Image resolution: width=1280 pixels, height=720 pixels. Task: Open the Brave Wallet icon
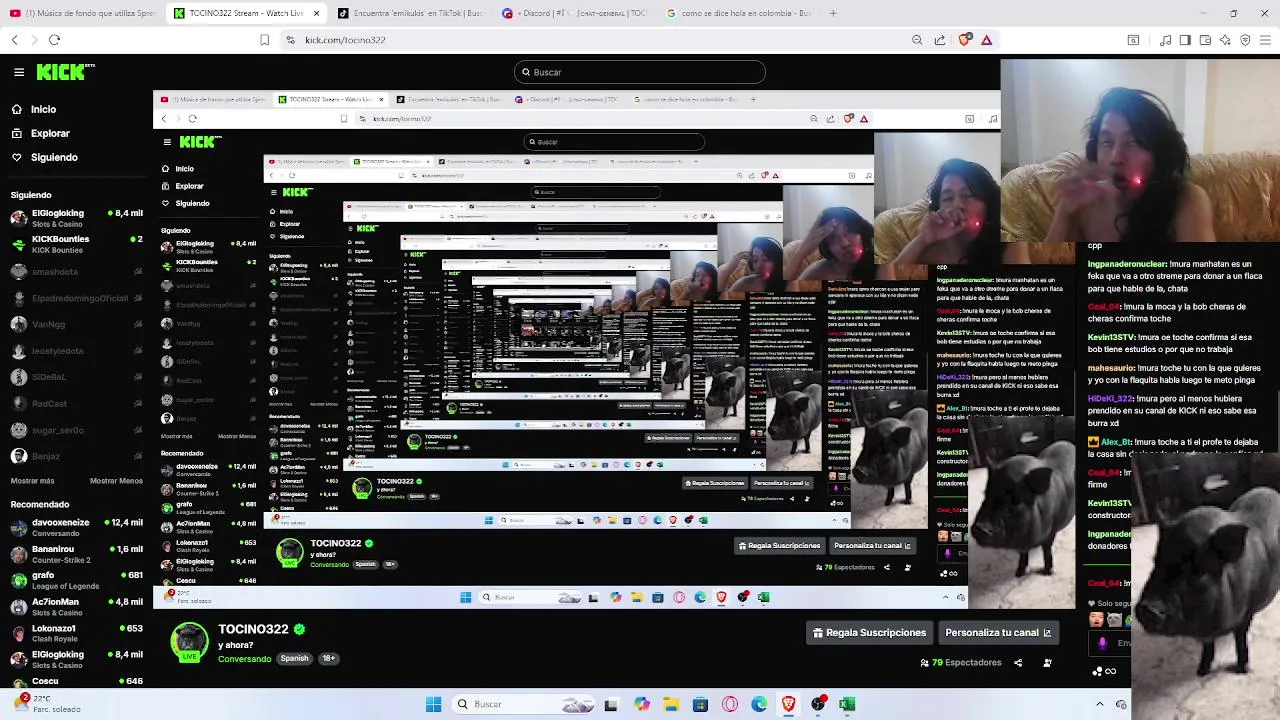click(1205, 40)
